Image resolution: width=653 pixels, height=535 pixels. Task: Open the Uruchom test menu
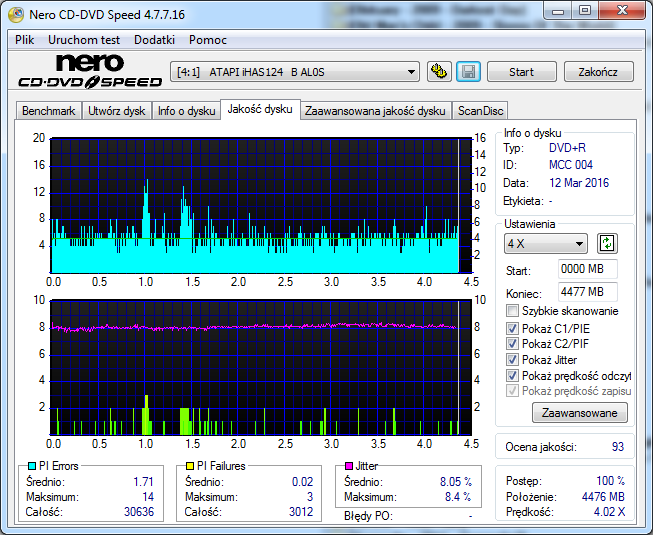point(84,40)
